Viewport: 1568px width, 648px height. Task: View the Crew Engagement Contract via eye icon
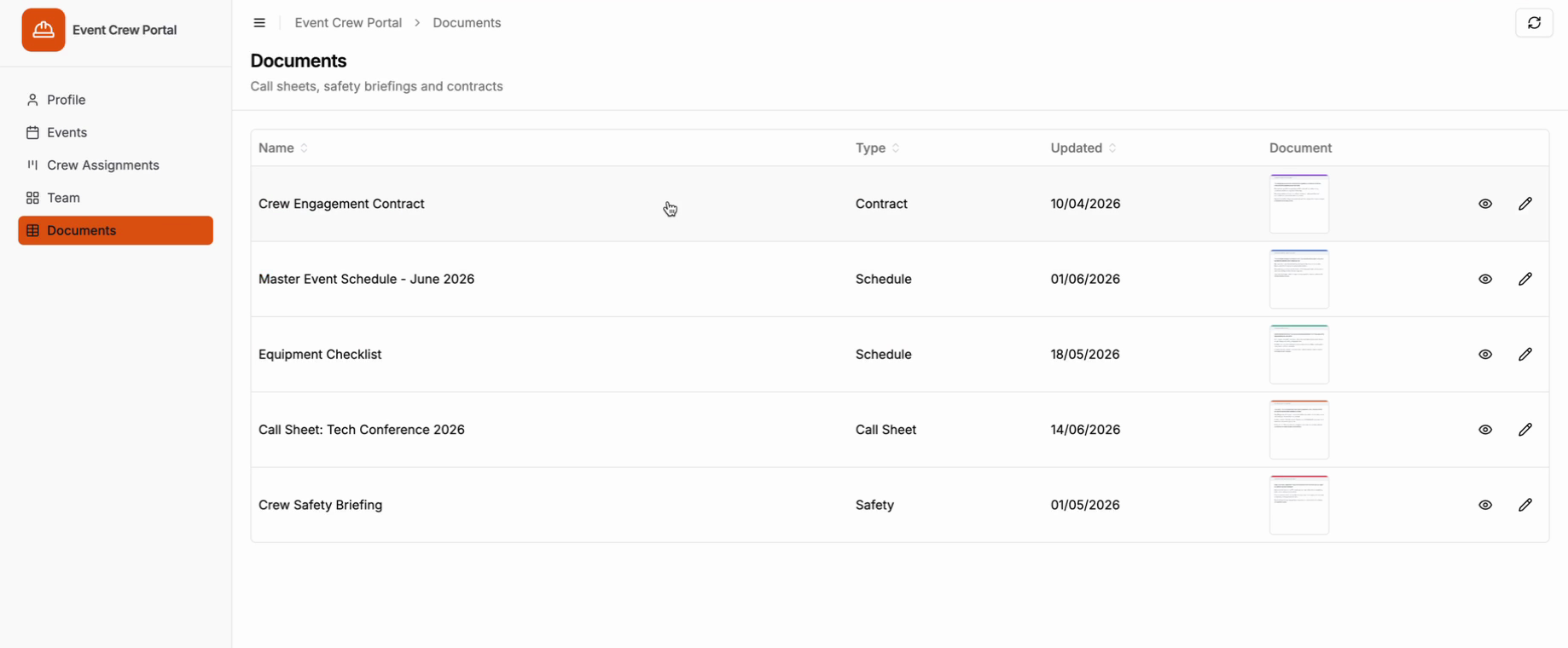[1485, 204]
